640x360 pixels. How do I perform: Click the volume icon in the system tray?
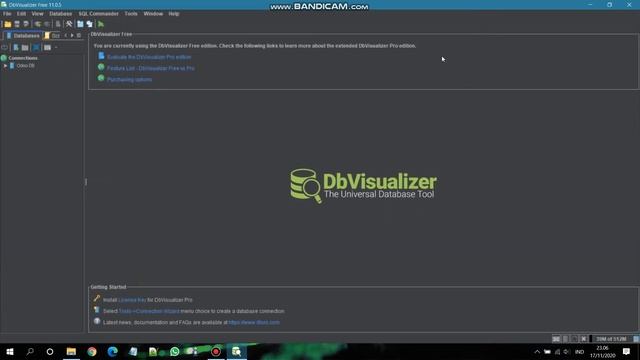[x=567, y=351]
